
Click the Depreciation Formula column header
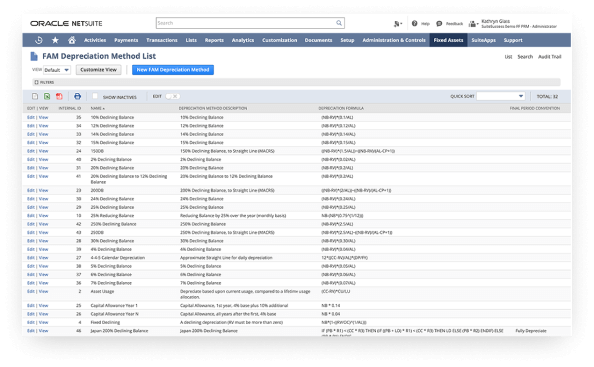341,108
